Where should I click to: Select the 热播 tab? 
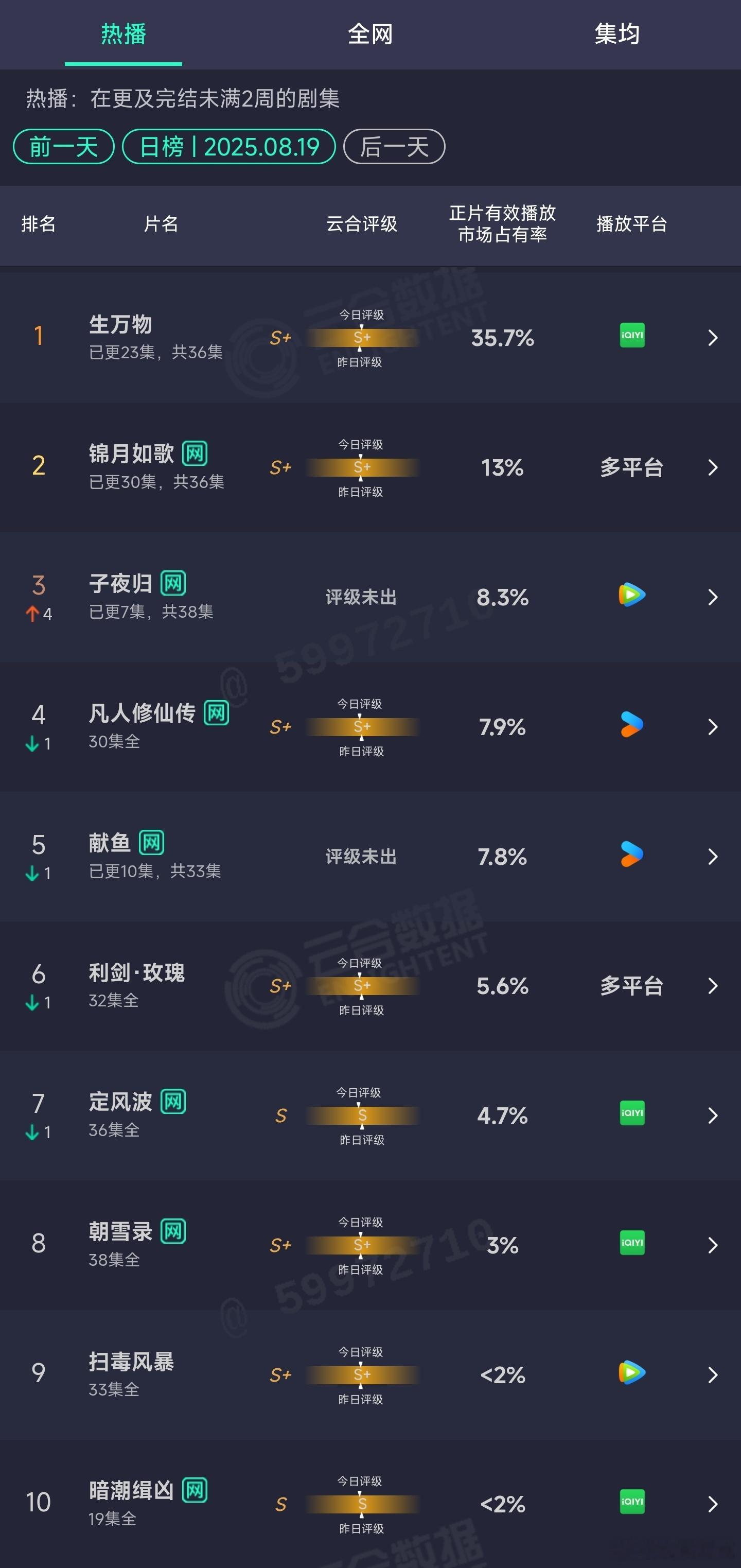(123, 34)
